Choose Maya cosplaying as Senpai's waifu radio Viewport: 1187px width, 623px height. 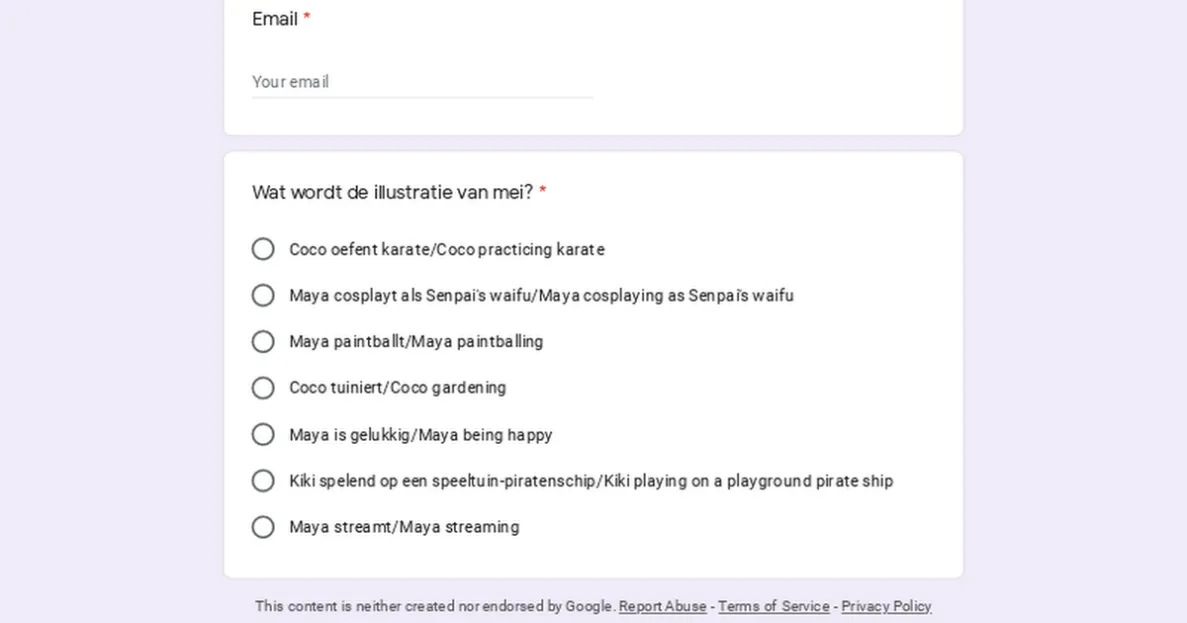pos(263,295)
